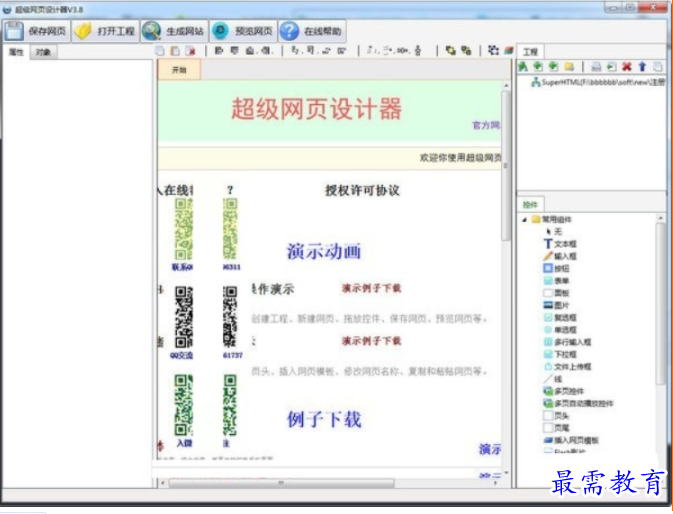Collapse the 常用组件 folder
The image size is (673, 514).
click(x=524, y=220)
